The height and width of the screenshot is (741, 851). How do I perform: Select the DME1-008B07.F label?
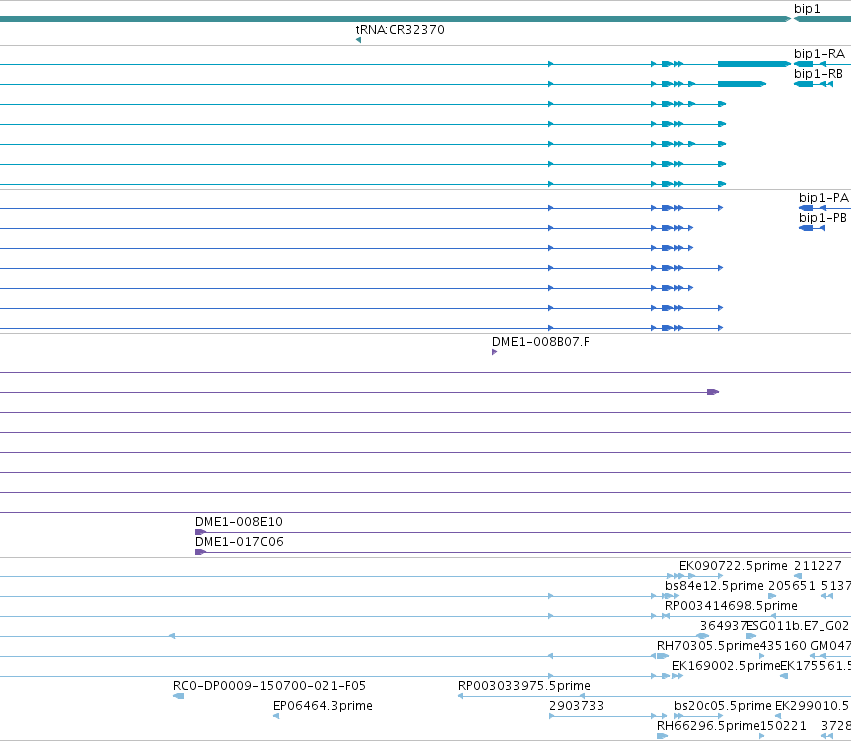point(541,342)
